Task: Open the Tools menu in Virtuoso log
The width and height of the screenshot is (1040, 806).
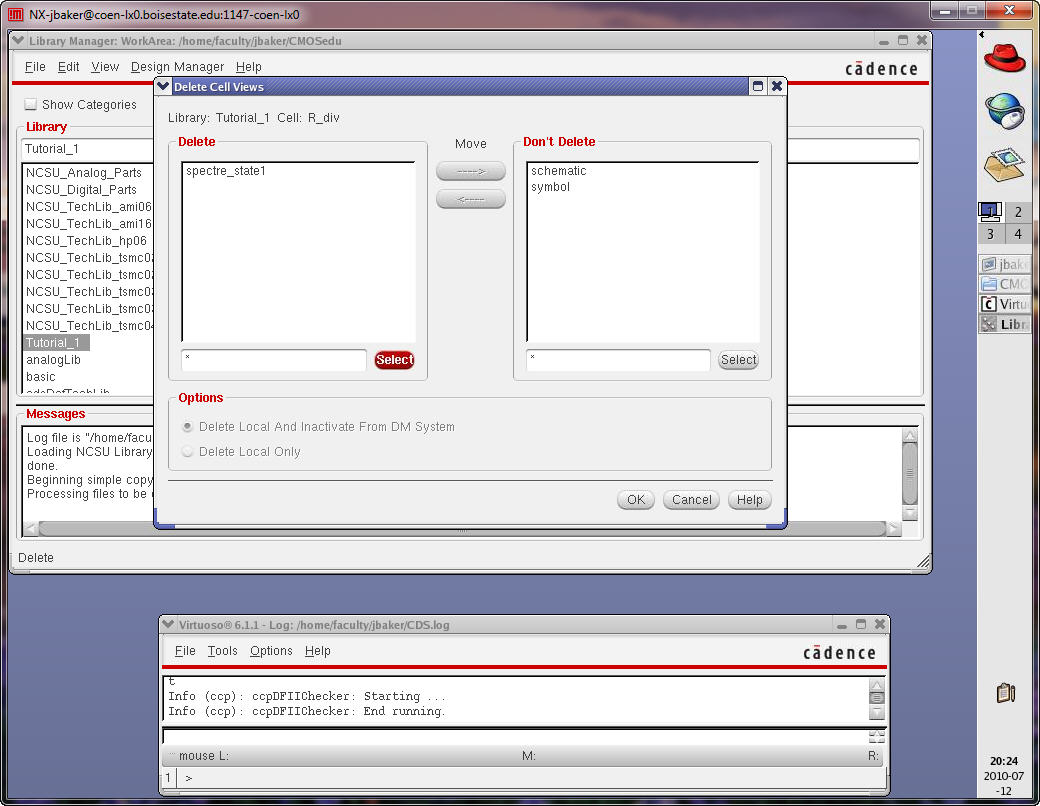Action: [x=222, y=651]
